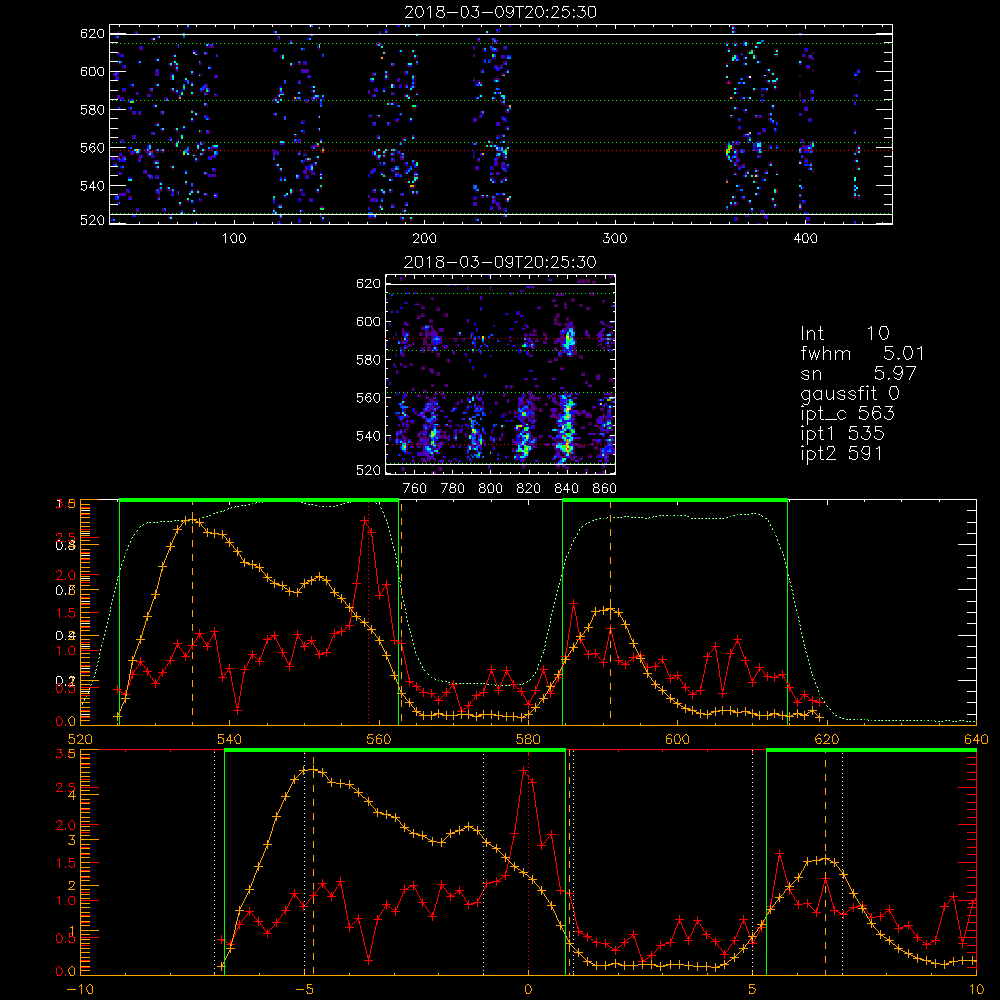1000x1000 pixels.
Task: Click the top plot title 2018-03-09T20:25:30
Action: click(x=501, y=12)
